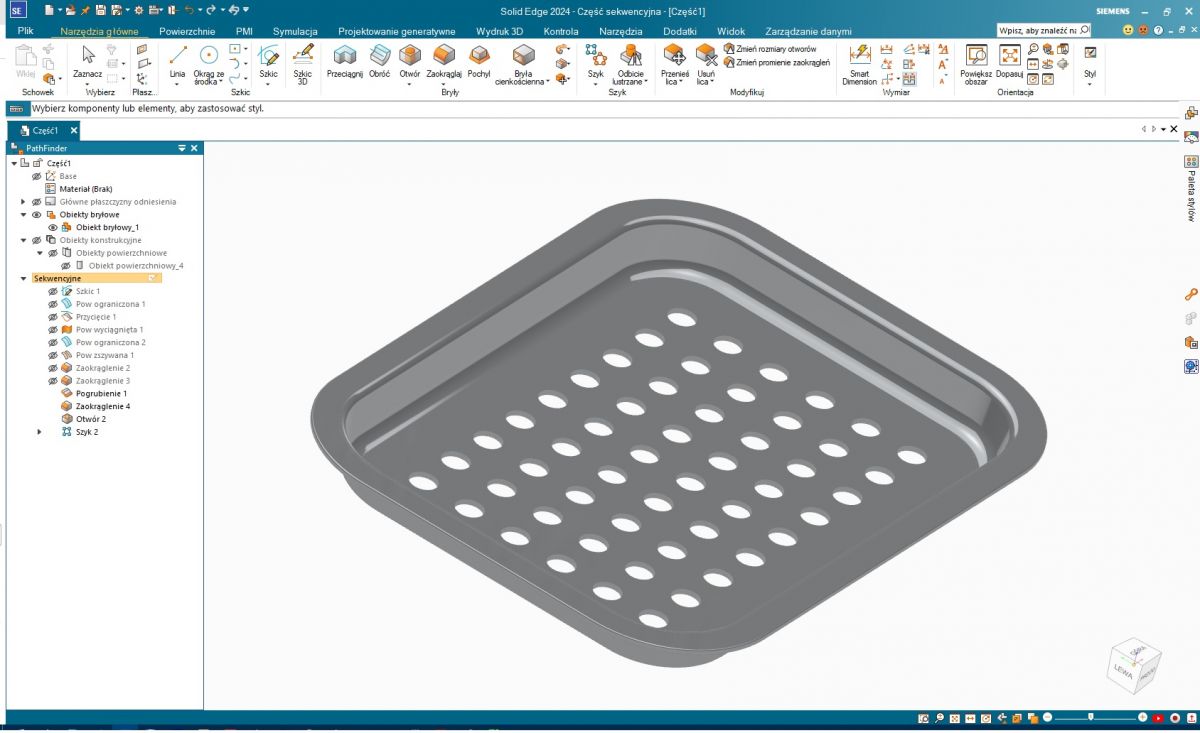This screenshot has width=1200, height=733.
Task: Show Pow ograniczona 1 via its eye icon
Action: (x=53, y=304)
